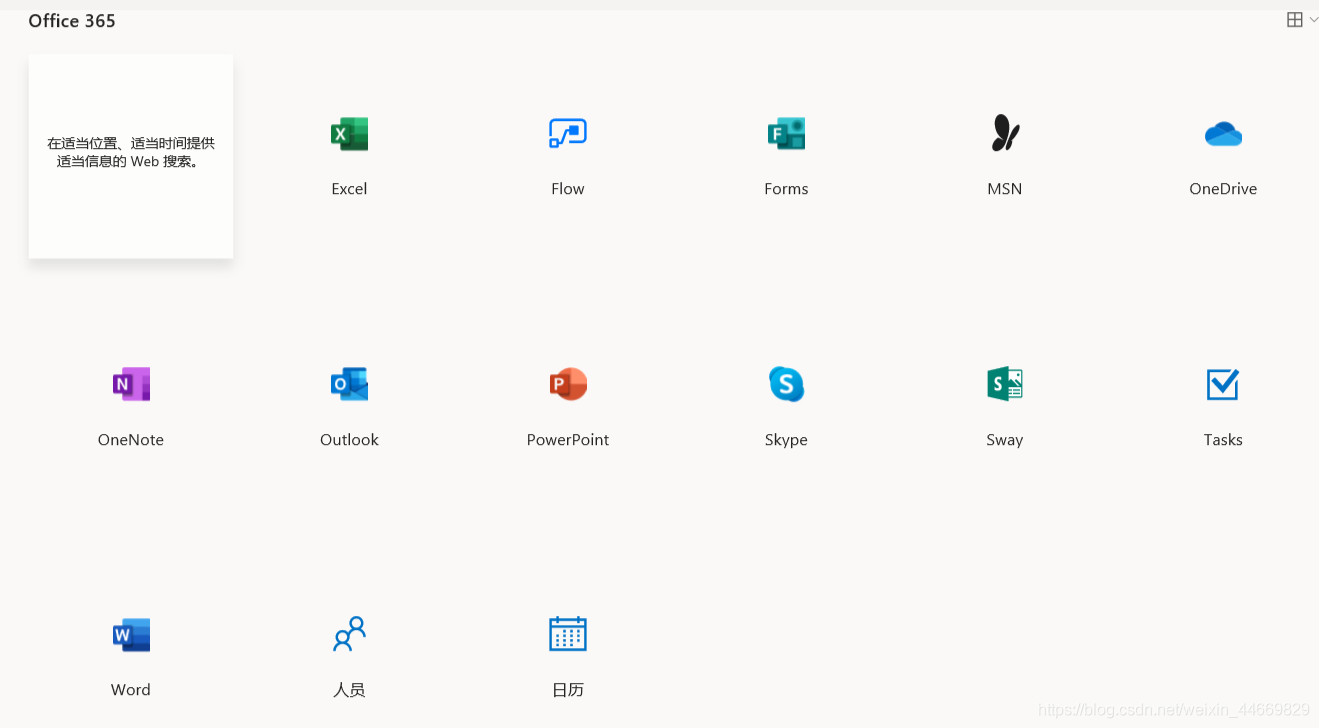Launch the PowerPoint app icon
Viewport: 1319px width, 728px height.
point(568,384)
